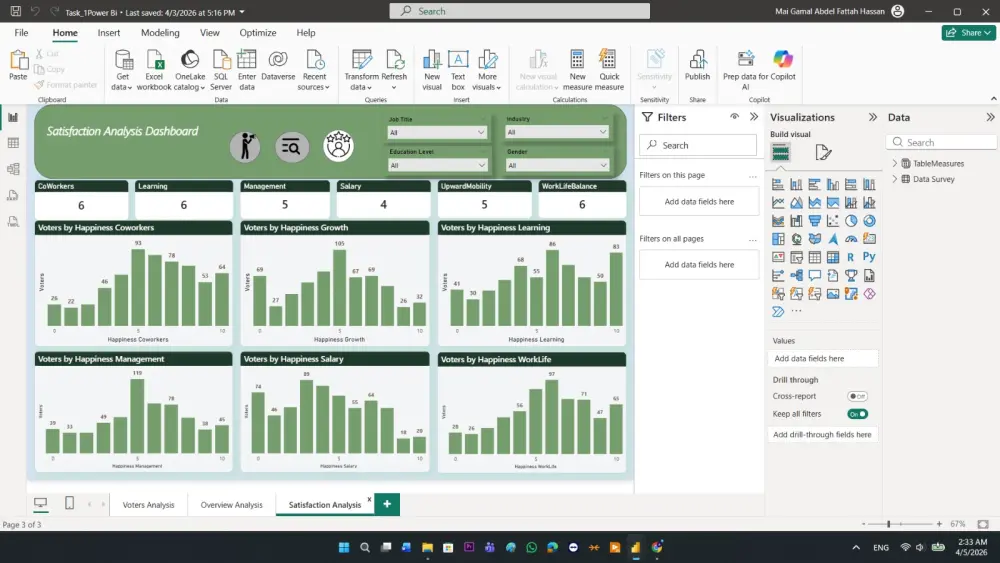Select the Gauge visual
This screenshot has height=563, width=1000.
coord(851,239)
